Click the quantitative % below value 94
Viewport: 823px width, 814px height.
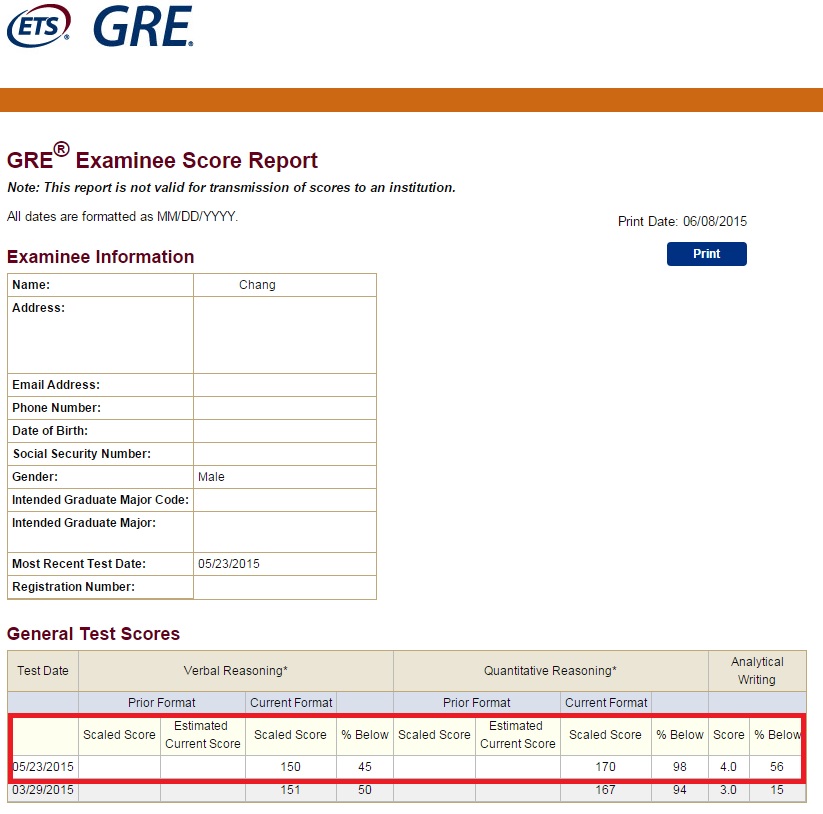pyautogui.click(x=680, y=790)
